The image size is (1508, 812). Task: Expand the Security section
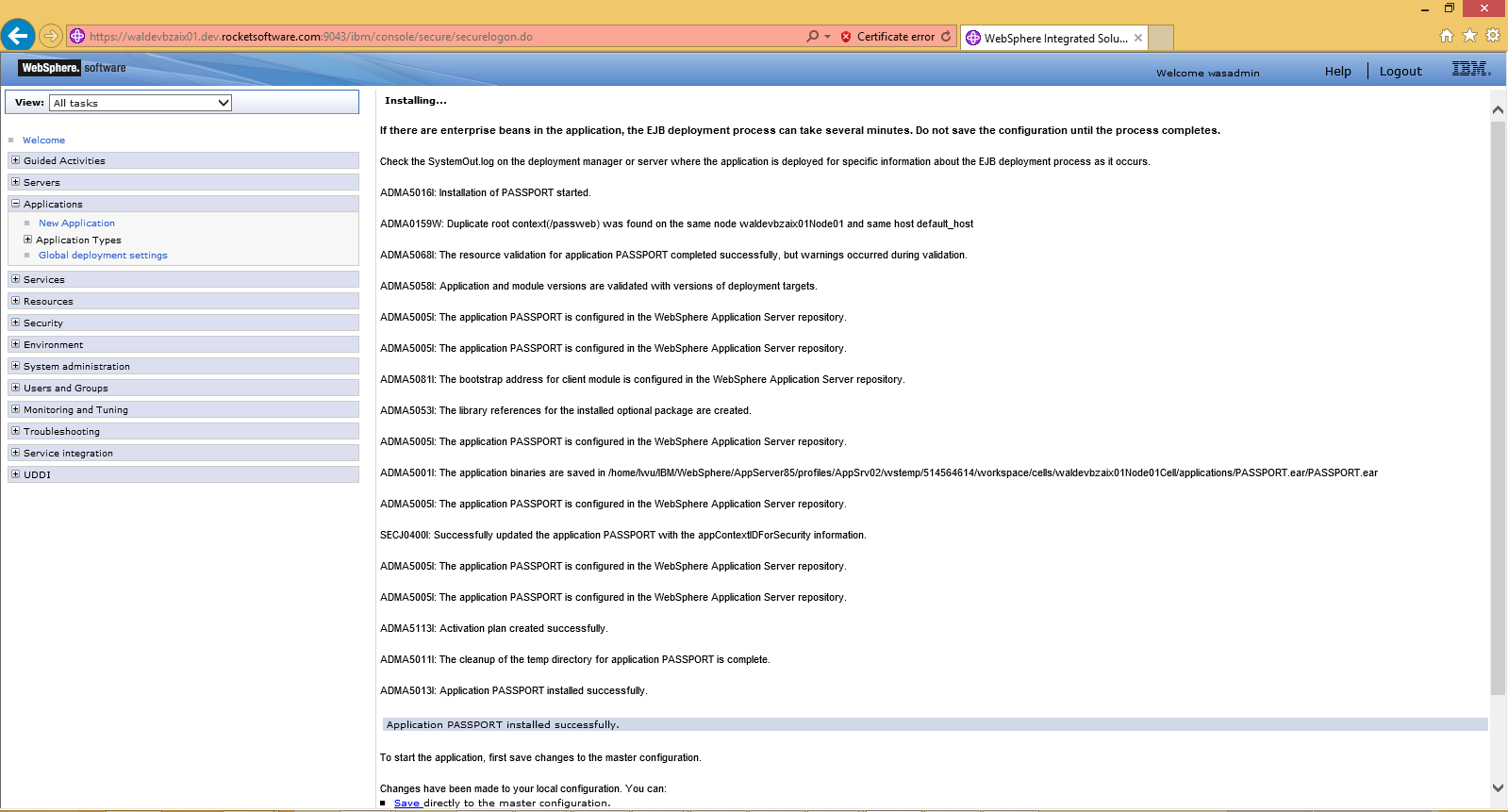[x=15, y=323]
